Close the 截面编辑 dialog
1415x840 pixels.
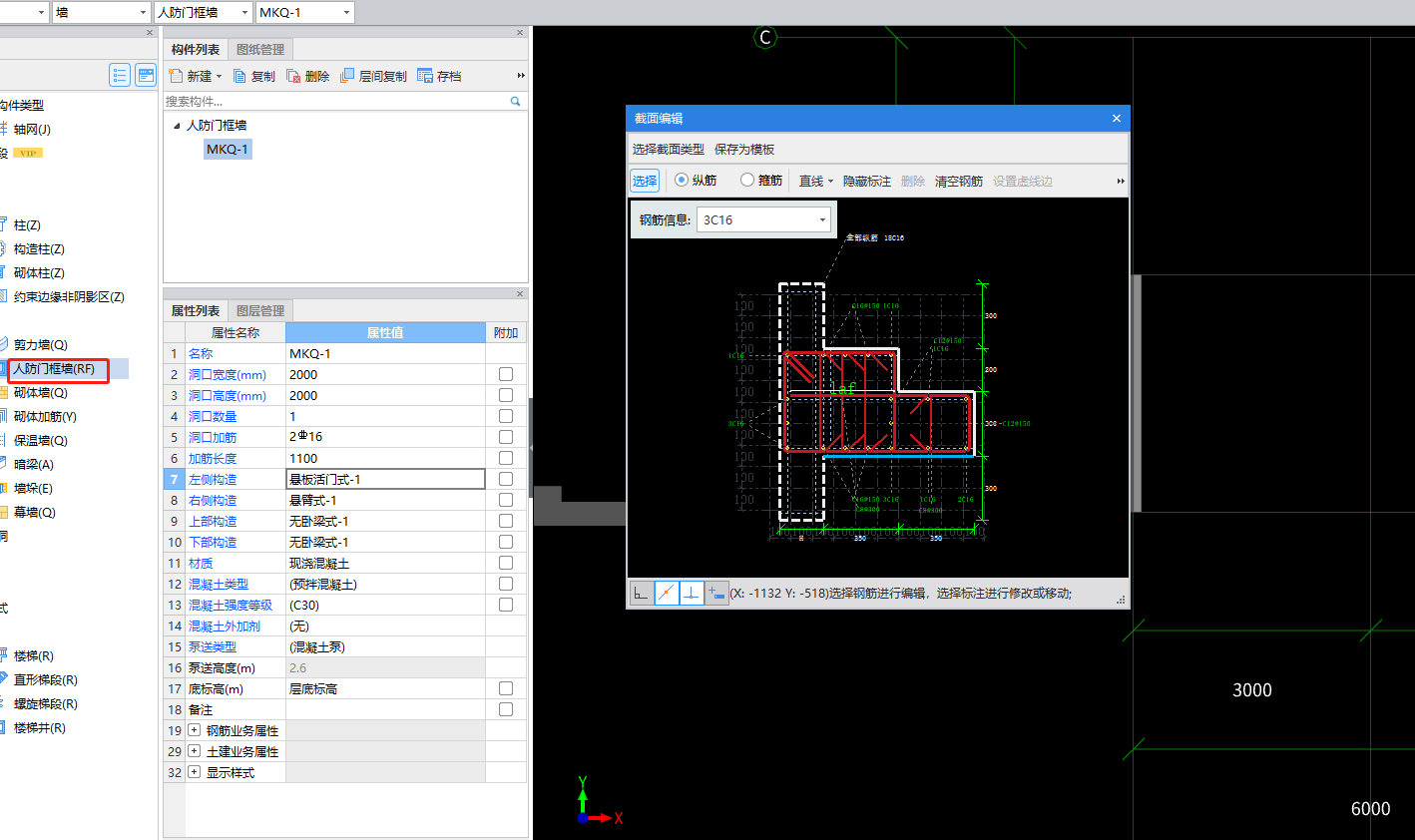coord(1117,118)
